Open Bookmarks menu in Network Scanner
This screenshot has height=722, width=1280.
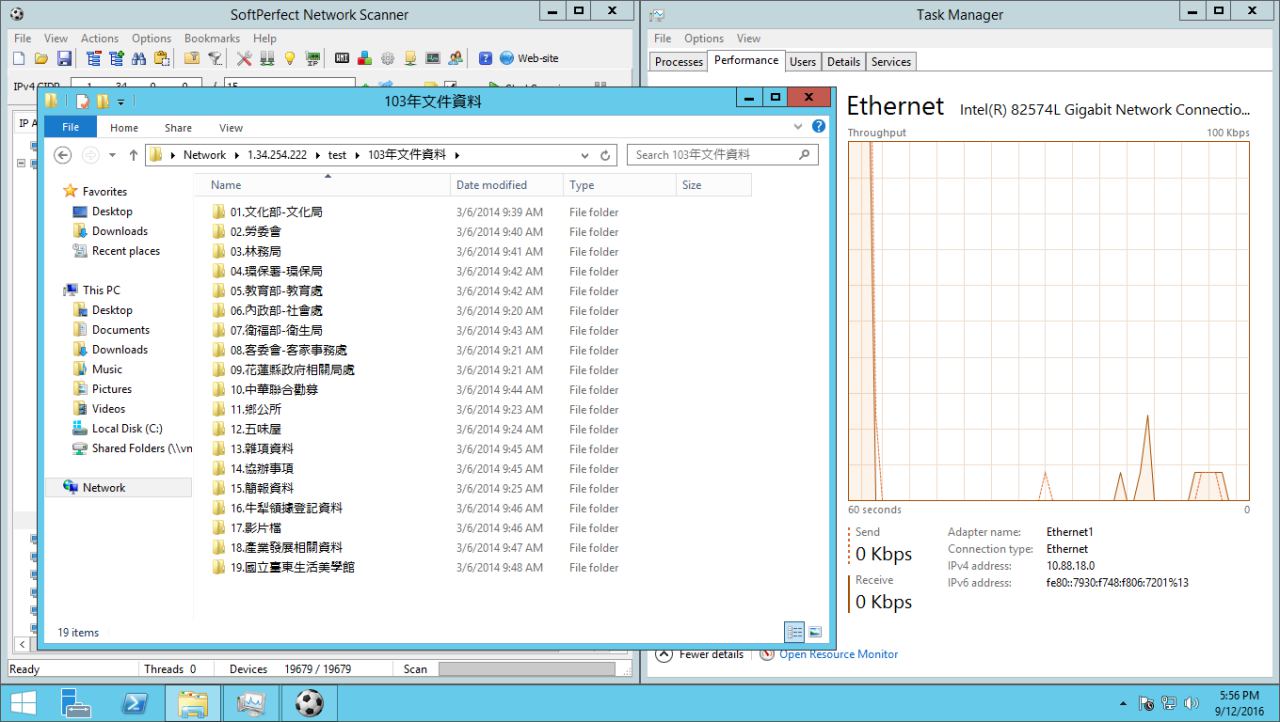(211, 38)
